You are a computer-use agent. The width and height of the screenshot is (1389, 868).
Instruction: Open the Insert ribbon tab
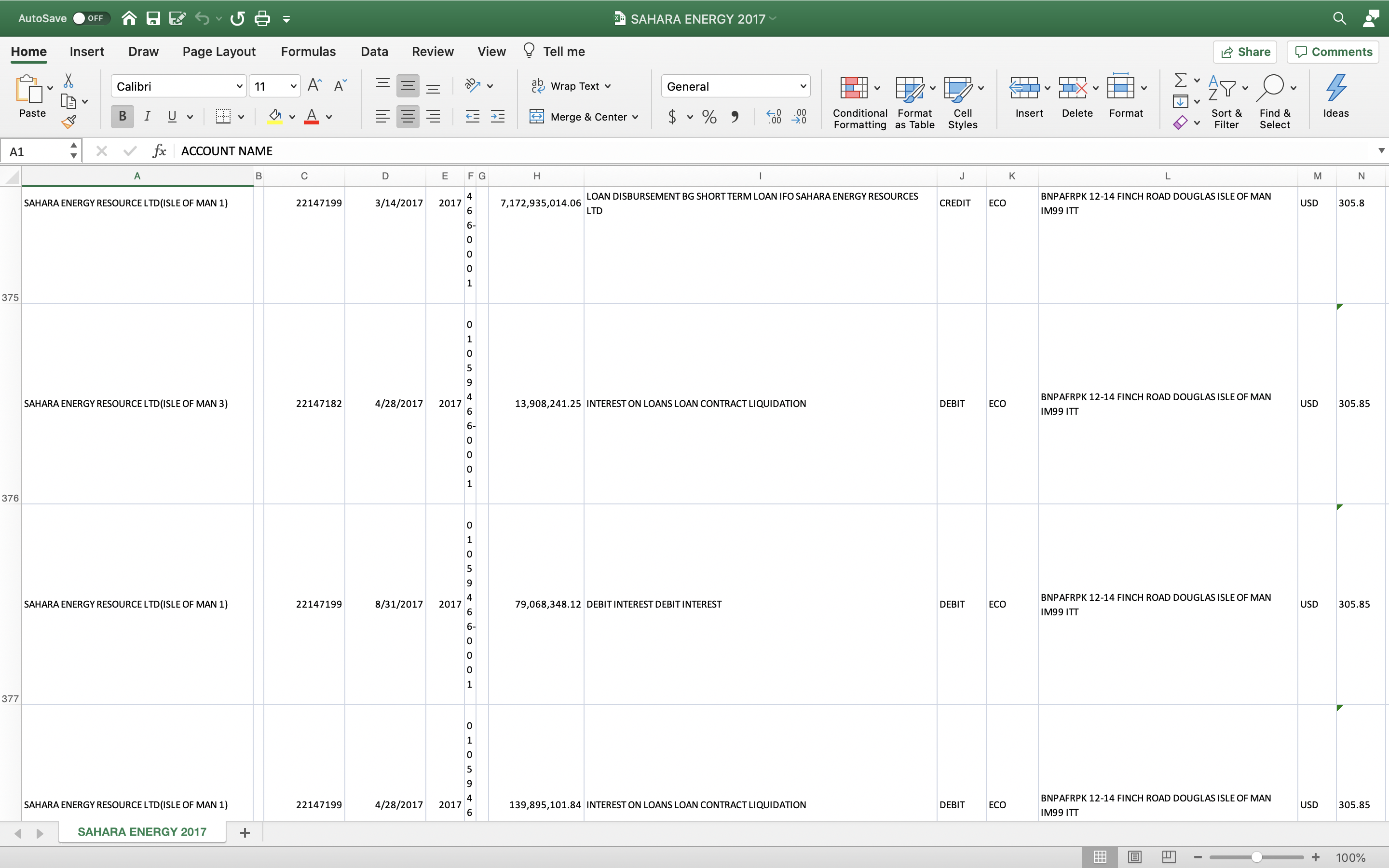pos(87,52)
